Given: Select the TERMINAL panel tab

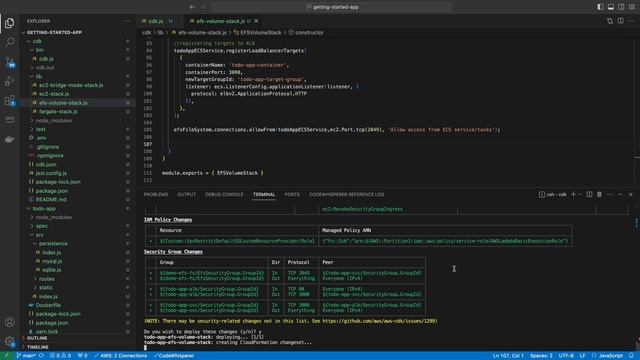Looking at the screenshot, I should (x=264, y=195).
